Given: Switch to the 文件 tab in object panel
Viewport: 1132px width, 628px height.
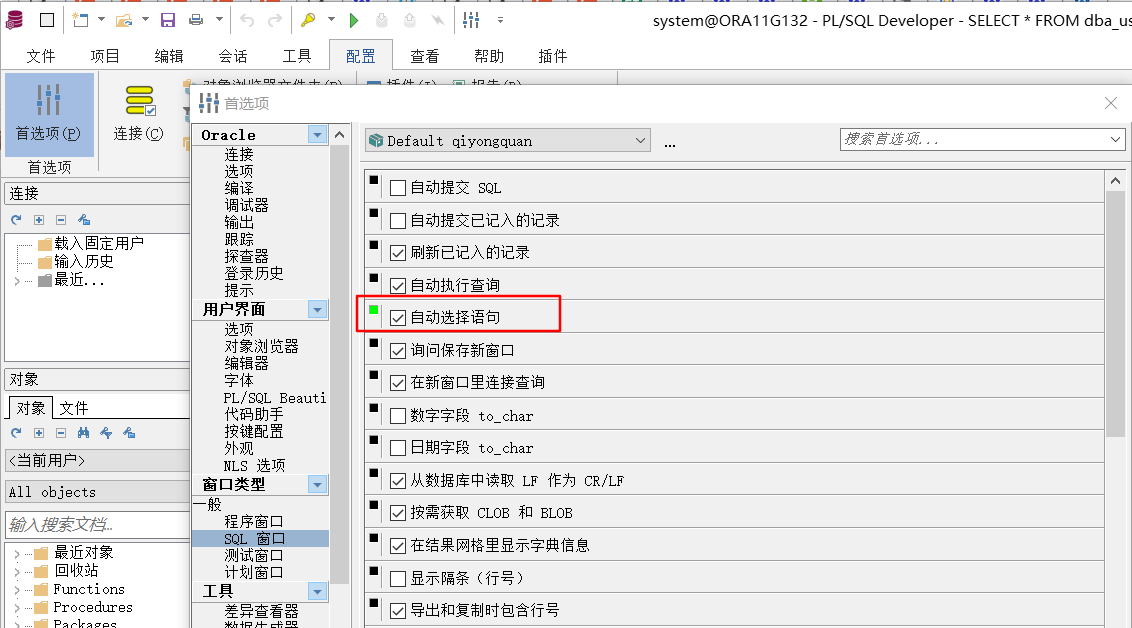Looking at the screenshot, I should [x=73, y=408].
